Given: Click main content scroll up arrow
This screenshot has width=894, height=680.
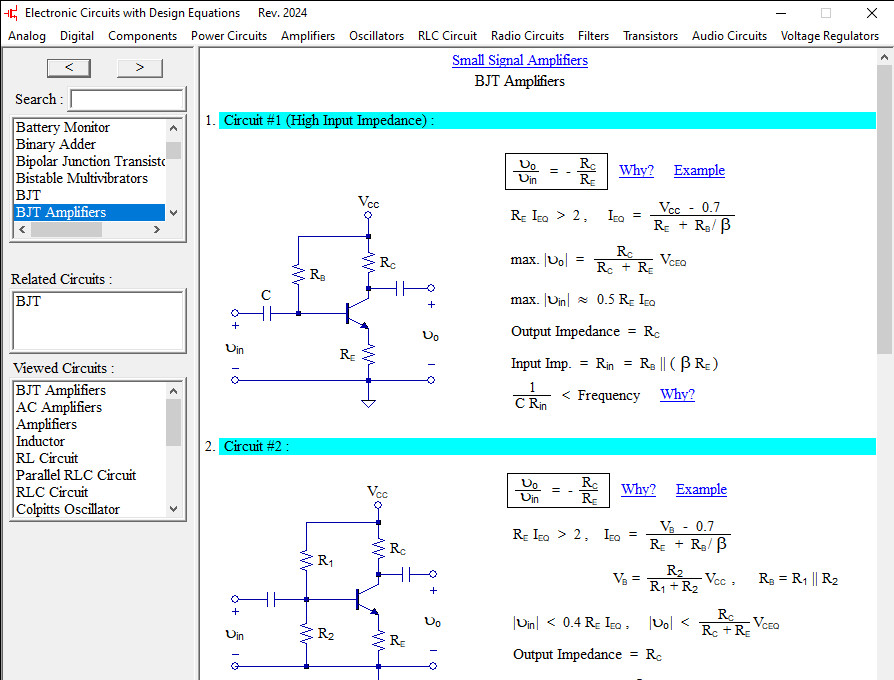Looking at the screenshot, I should point(884,57).
